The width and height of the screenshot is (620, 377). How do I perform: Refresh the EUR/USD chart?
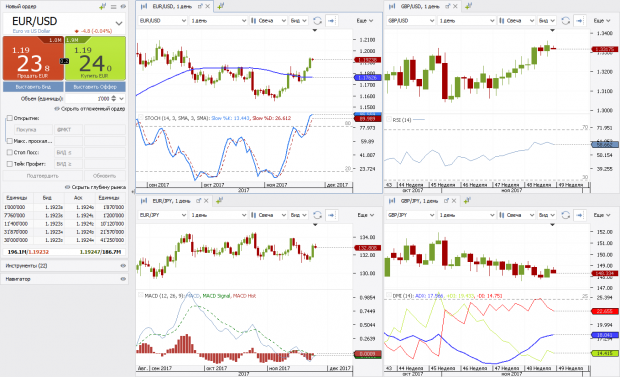tap(317, 21)
